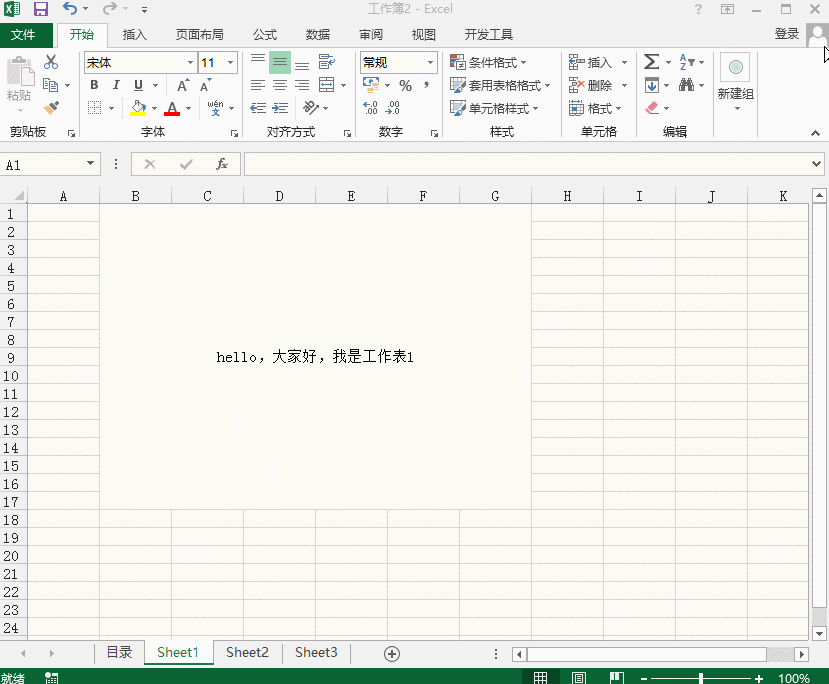Apply comma style number format
This screenshot has height=684, width=829.
point(426,85)
